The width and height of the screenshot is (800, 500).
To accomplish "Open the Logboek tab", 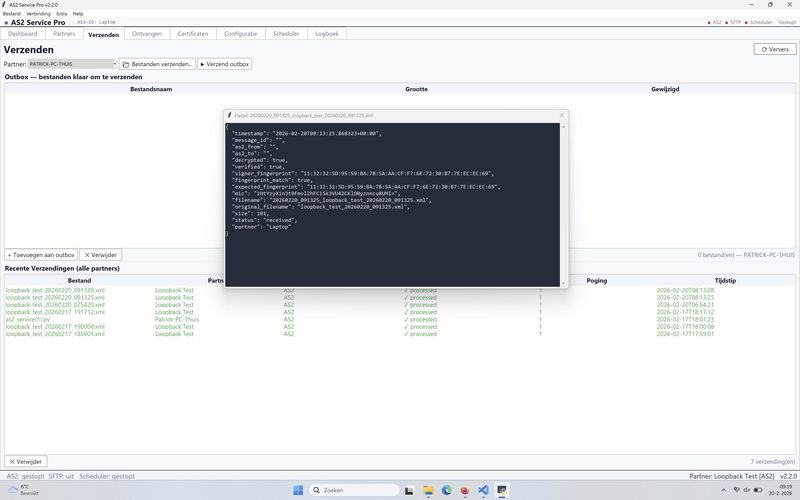I will click(x=327, y=34).
